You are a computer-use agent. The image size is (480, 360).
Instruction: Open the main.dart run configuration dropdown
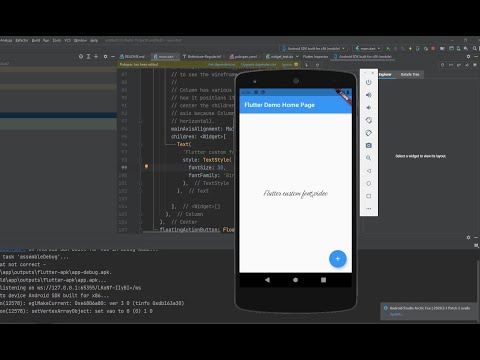368,49
